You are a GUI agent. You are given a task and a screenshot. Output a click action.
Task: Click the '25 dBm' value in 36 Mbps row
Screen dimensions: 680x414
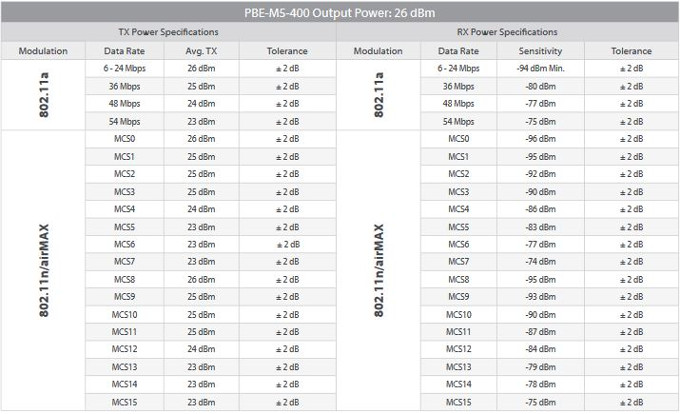[x=201, y=86]
